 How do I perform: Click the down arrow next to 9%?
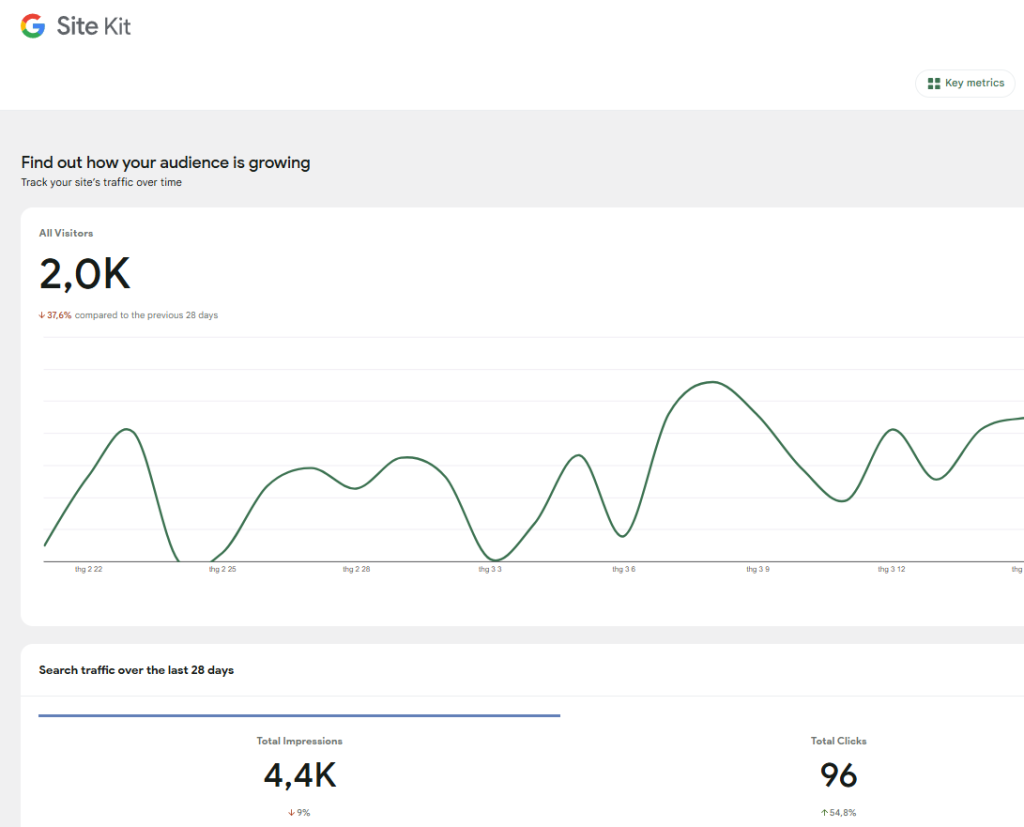click(x=291, y=813)
